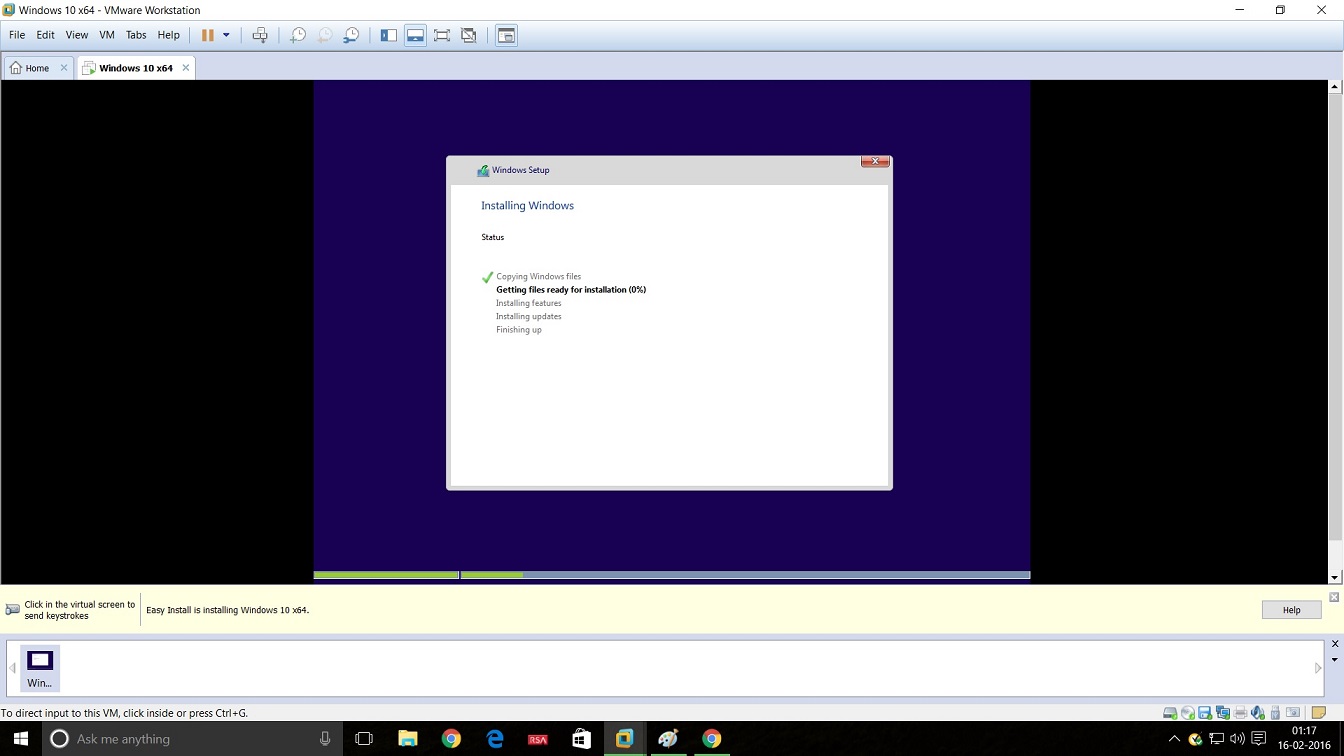1344x756 pixels.
Task: Open the Windows Store taskbar icon
Action: (x=581, y=739)
